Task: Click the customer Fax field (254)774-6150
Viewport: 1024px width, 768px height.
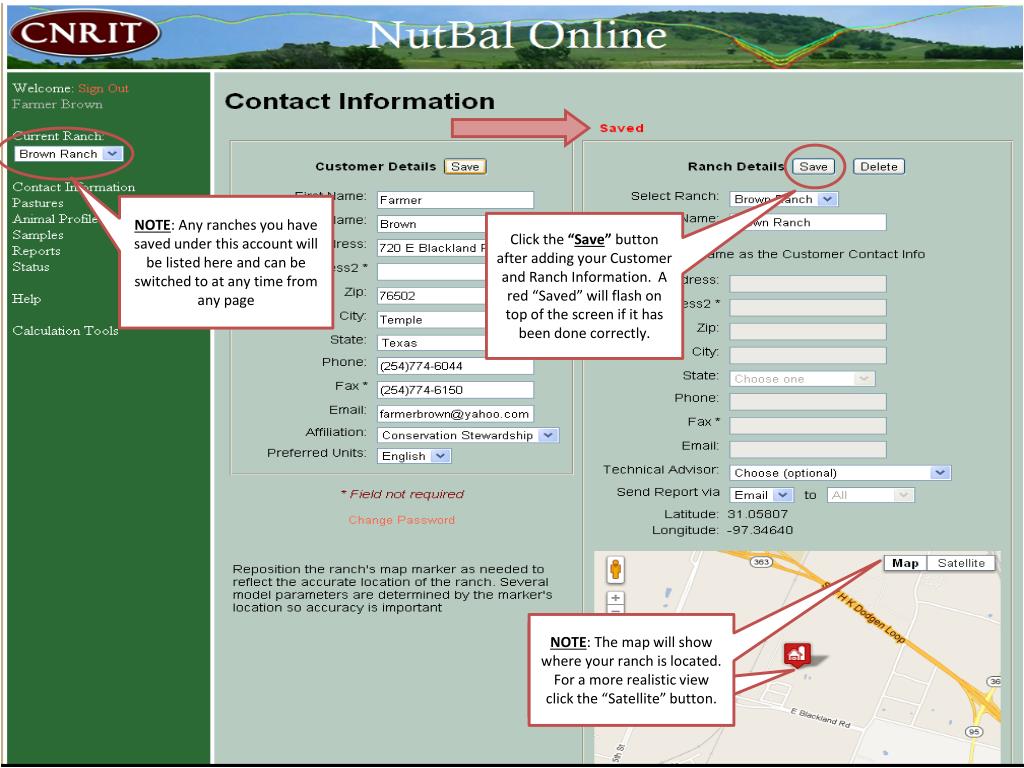Action: point(455,390)
